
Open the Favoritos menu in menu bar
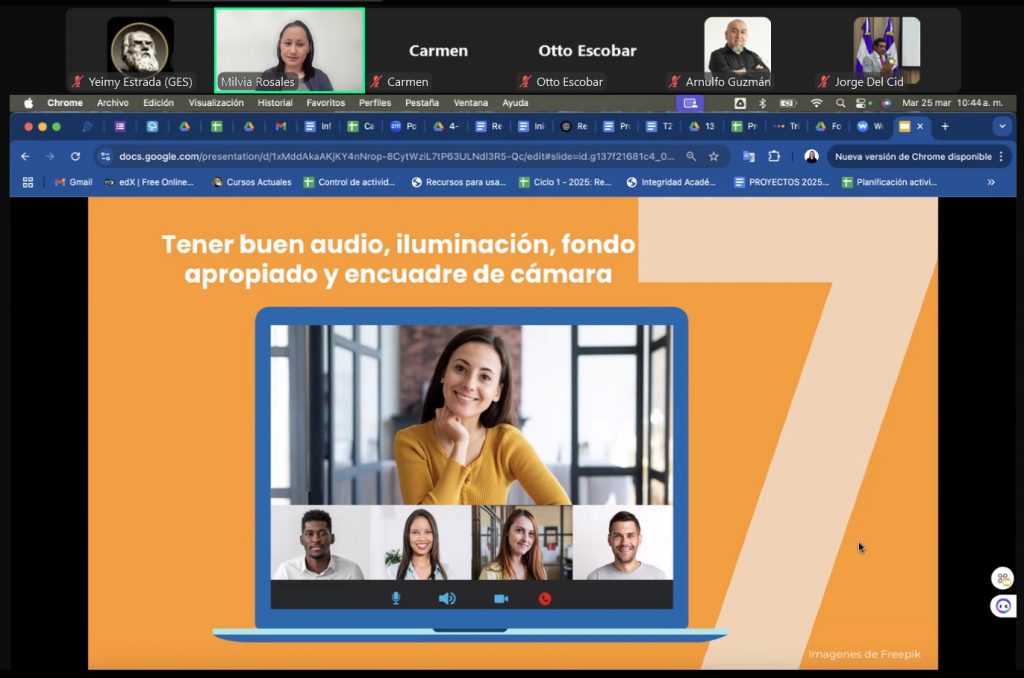point(326,103)
